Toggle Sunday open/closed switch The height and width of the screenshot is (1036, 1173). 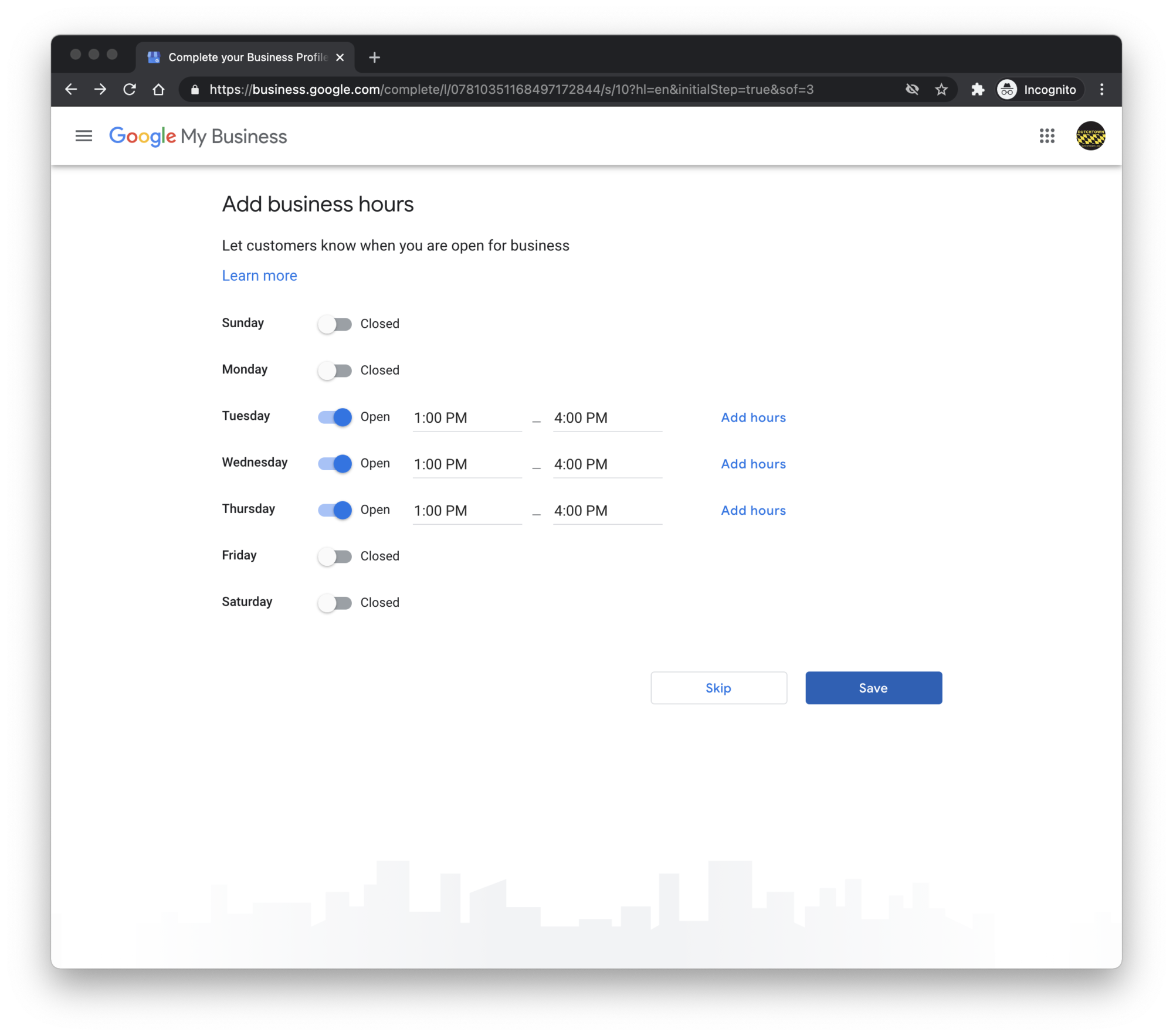pyautogui.click(x=334, y=324)
